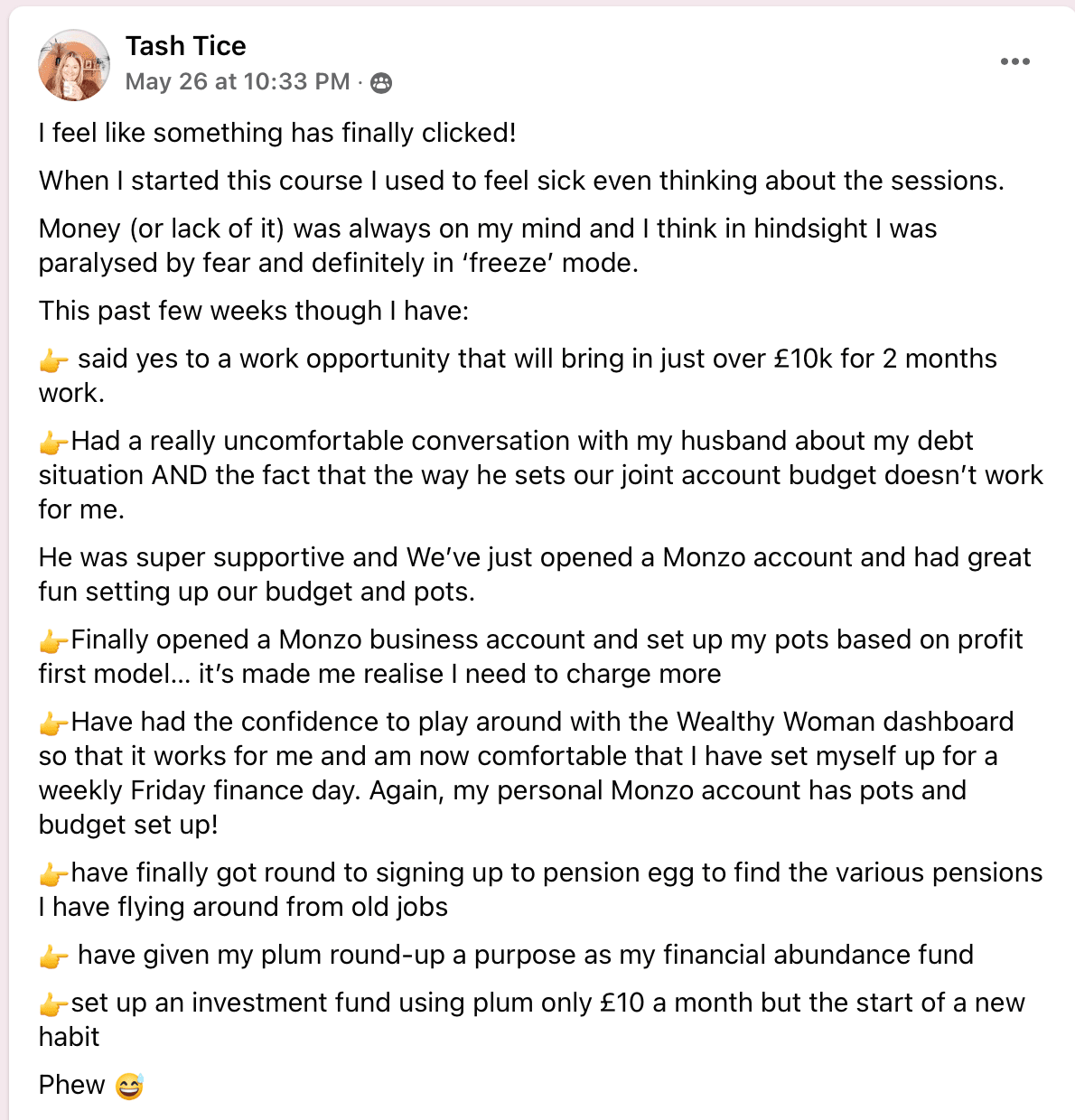The height and width of the screenshot is (1120, 1075).
Task: Click pointing-hand emoji before "set up an investment"
Action: (53, 1004)
